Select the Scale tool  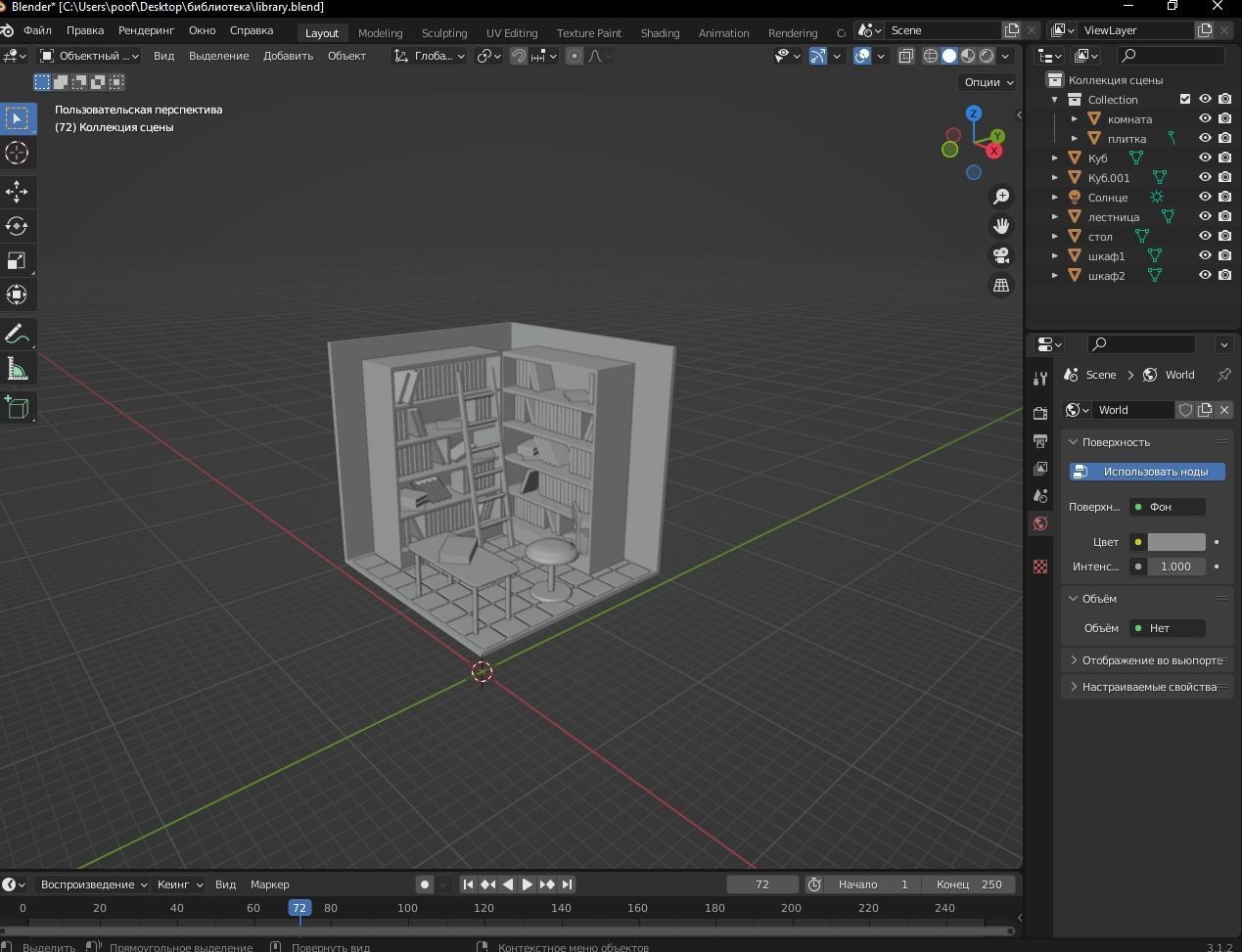18,260
